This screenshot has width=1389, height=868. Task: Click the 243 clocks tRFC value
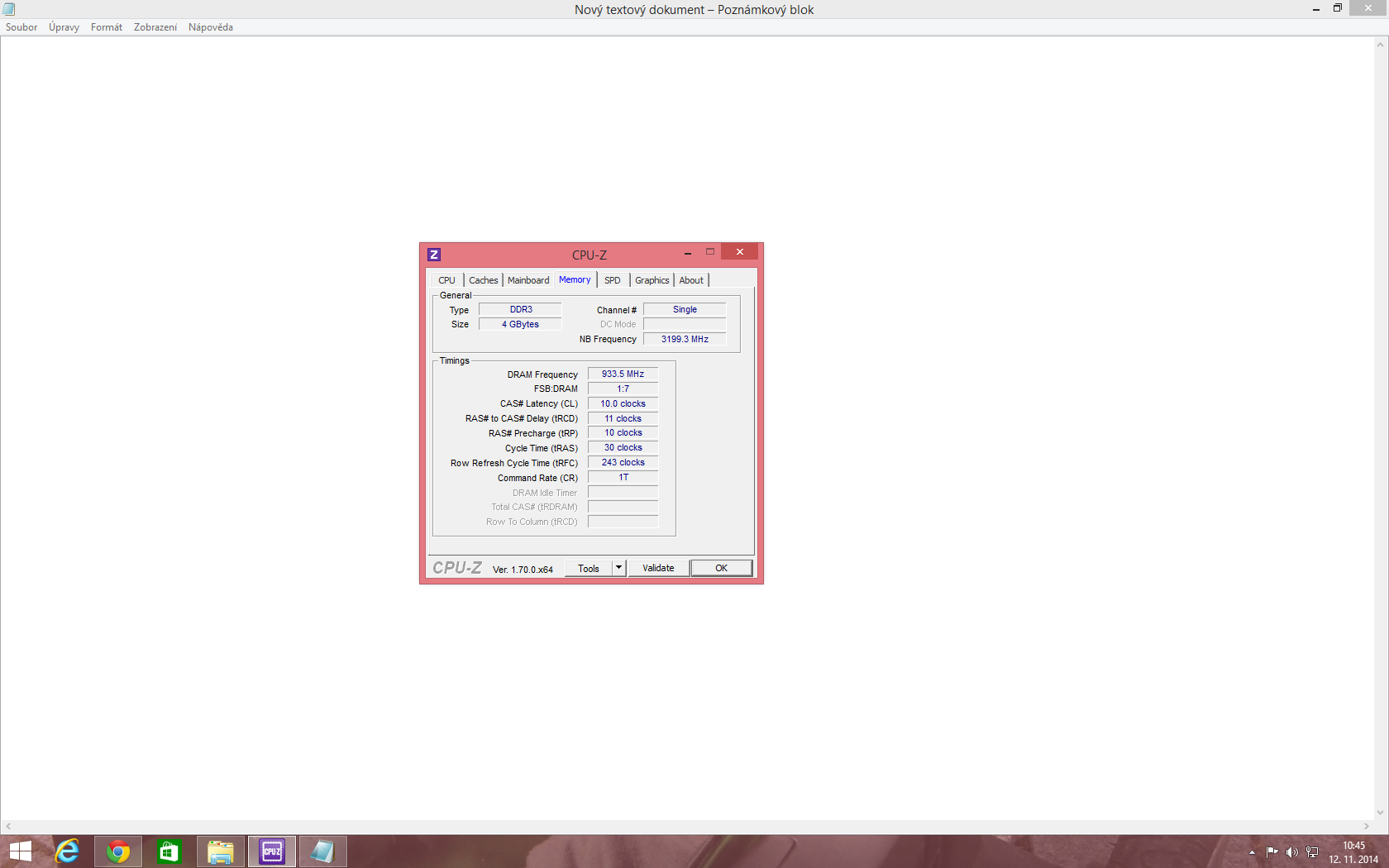pyautogui.click(x=623, y=462)
